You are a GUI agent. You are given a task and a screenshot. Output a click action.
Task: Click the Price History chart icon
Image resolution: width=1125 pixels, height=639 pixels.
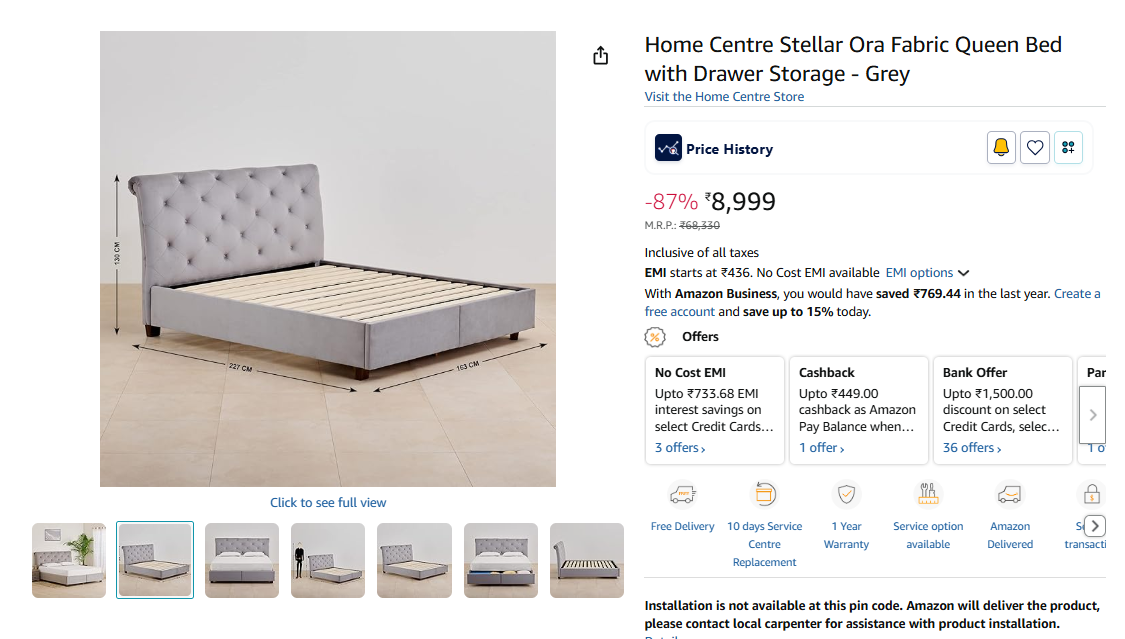point(668,148)
